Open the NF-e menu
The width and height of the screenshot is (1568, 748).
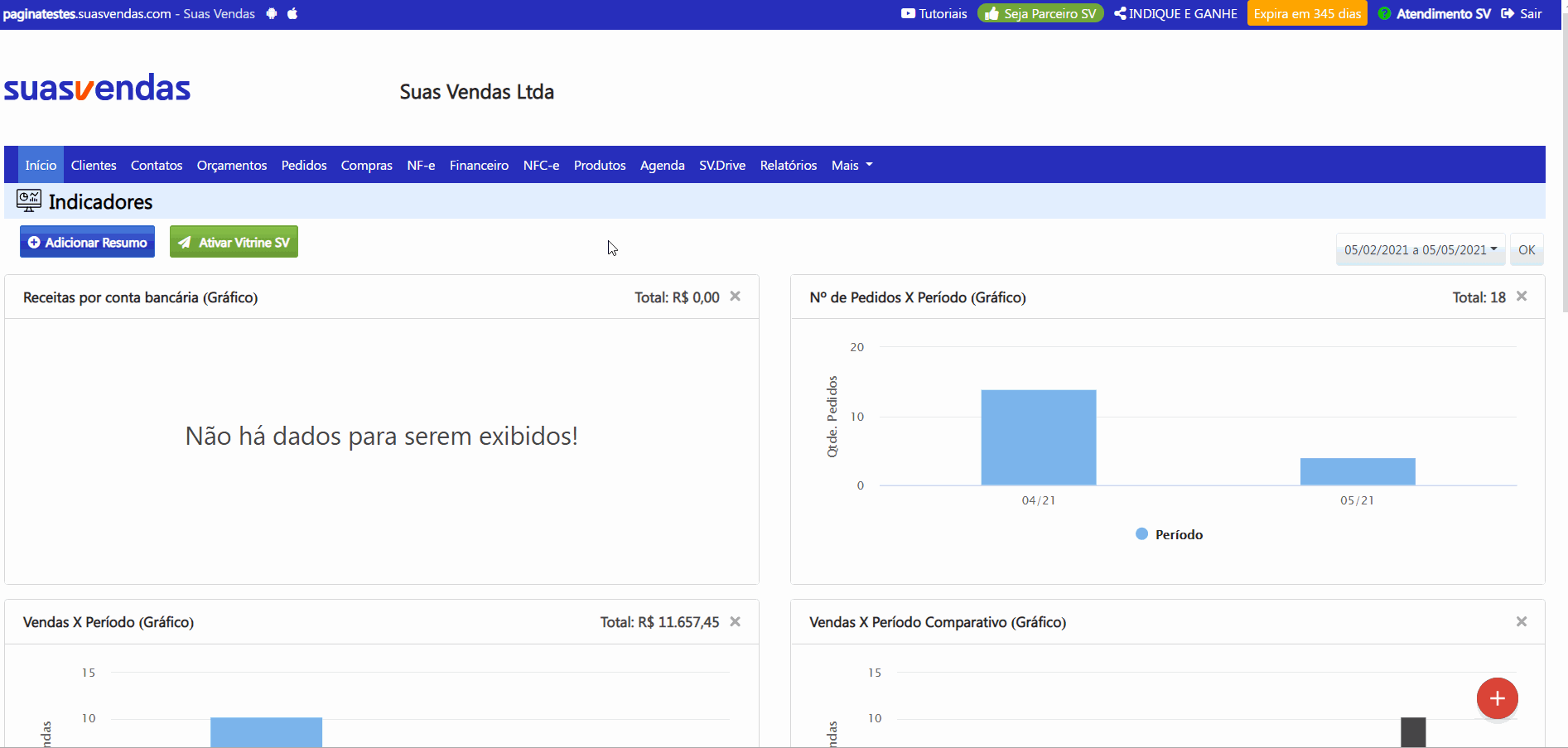[421, 165]
